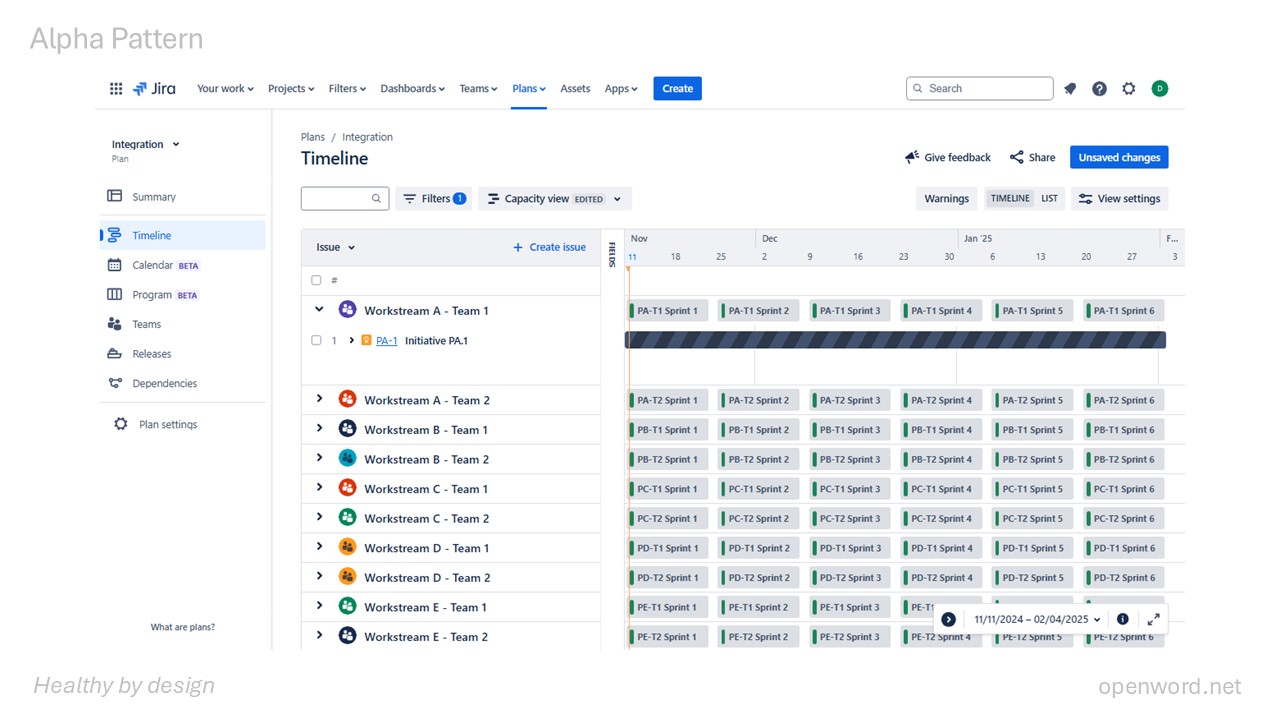Expand the Workstream B - Team 1 group
Screen dimensions: 1280x720
tap(319, 428)
